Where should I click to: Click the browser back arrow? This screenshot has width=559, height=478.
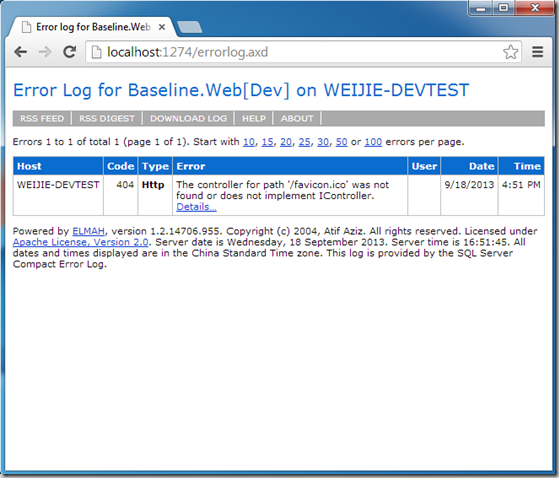point(21,52)
